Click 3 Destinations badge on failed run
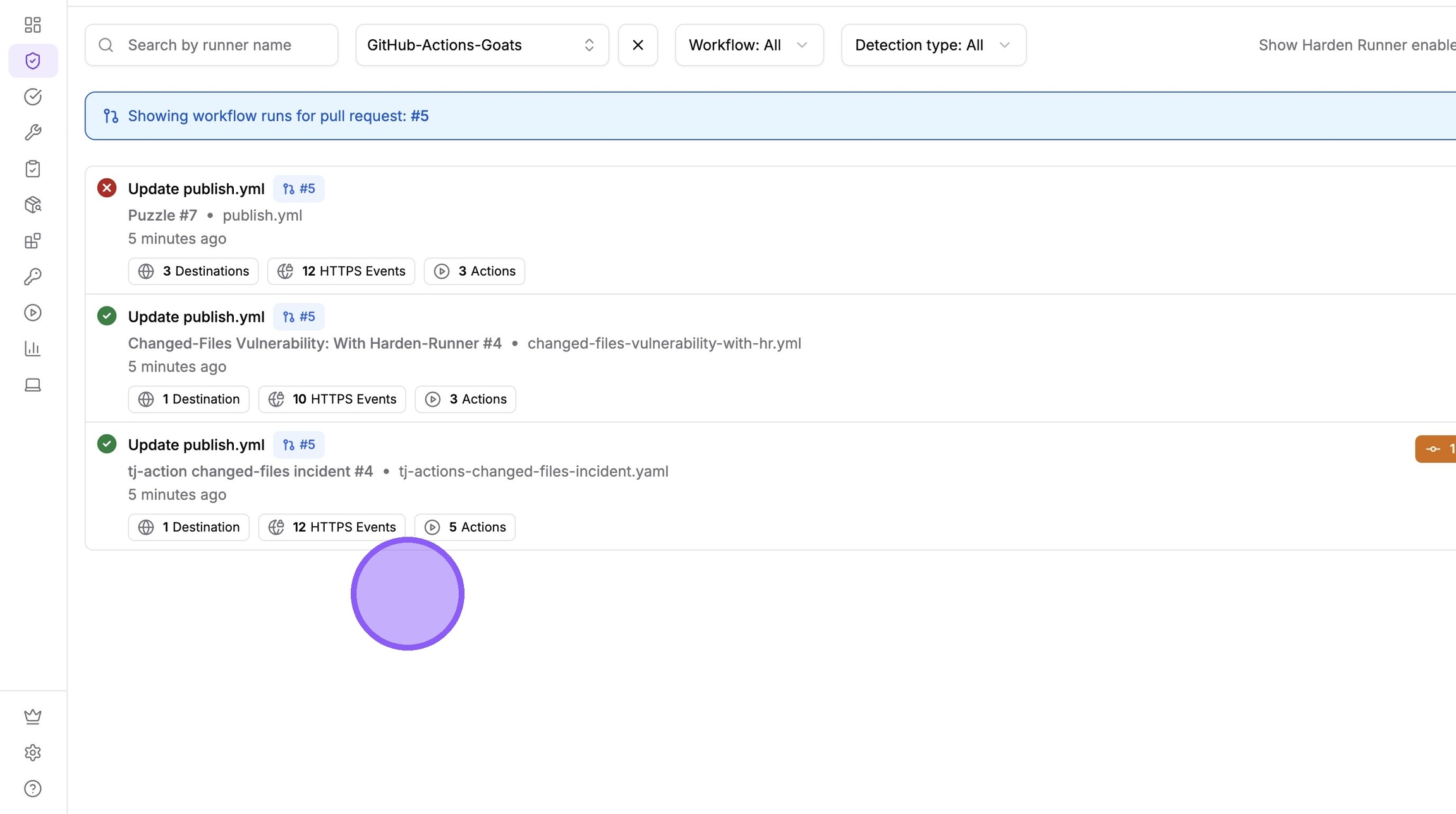 pyautogui.click(x=193, y=271)
